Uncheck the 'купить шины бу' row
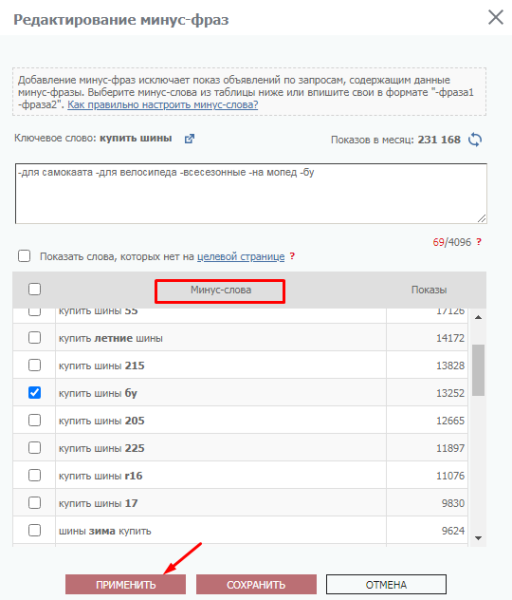 pyautogui.click(x=34, y=393)
